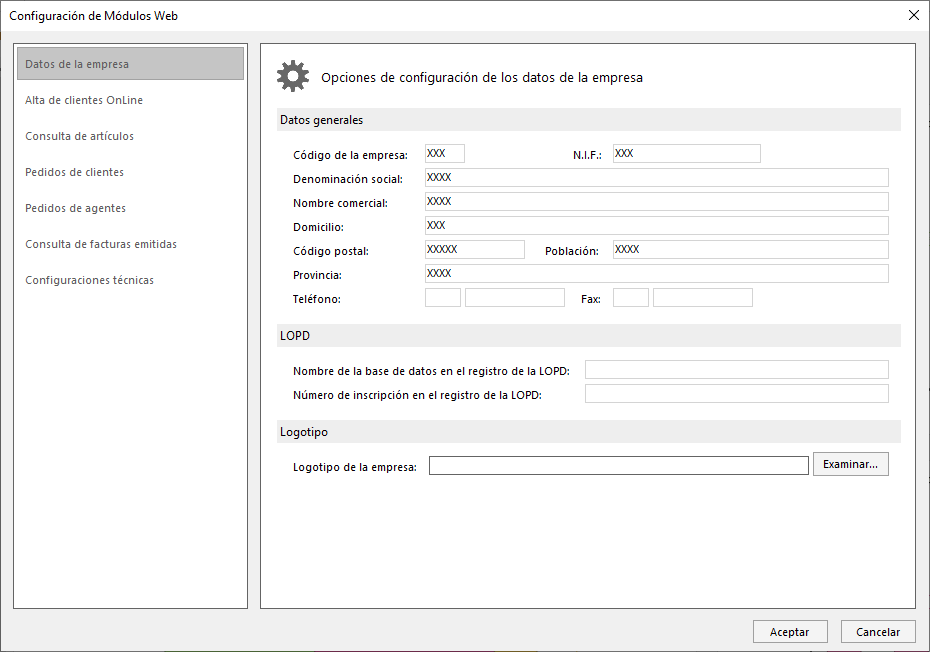Click the Opciones de configuración heading text
The width and height of the screenshot is (930, 652).
482,78
